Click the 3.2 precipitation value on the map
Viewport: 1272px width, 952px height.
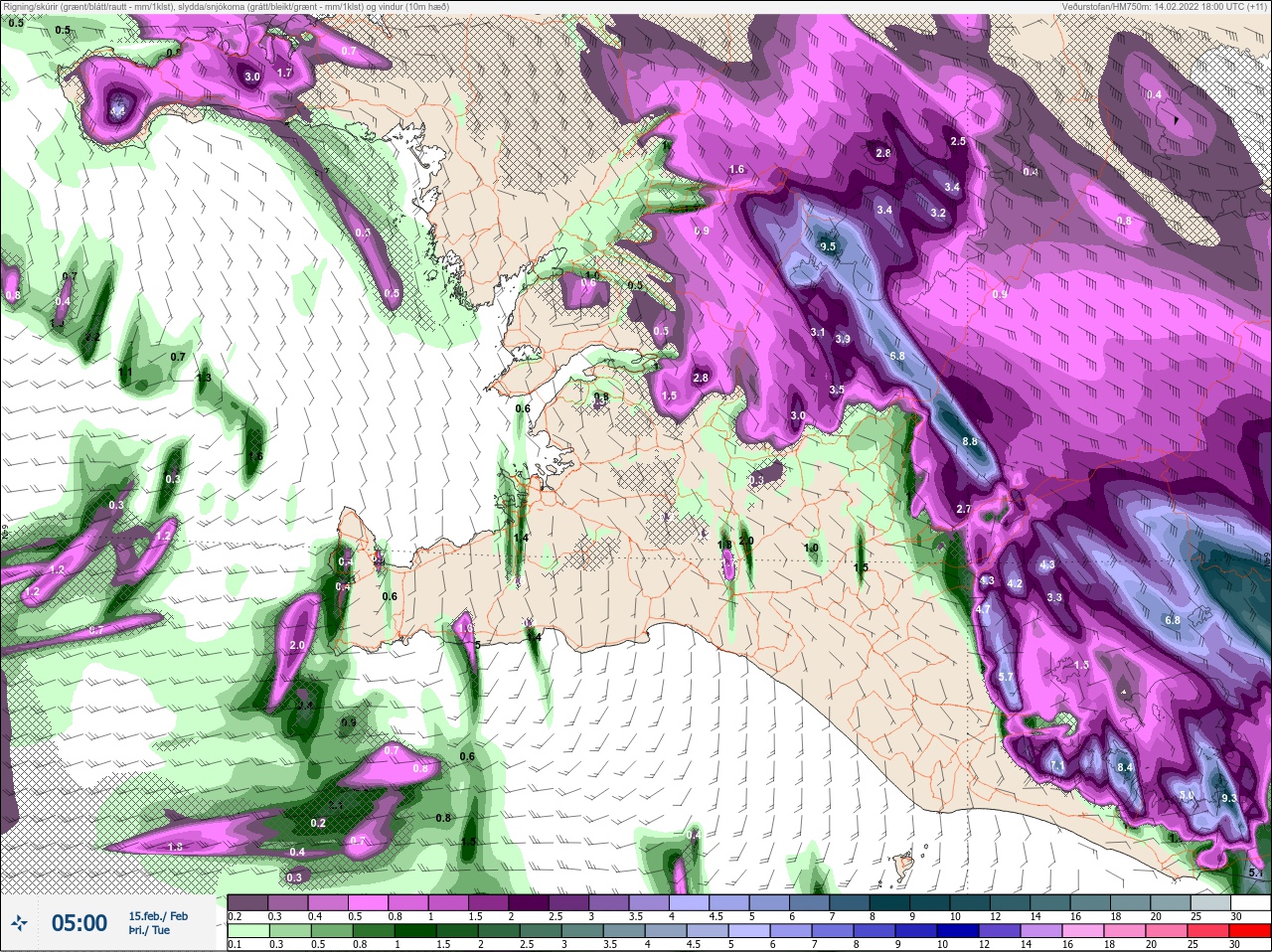[x=938, y=213]
